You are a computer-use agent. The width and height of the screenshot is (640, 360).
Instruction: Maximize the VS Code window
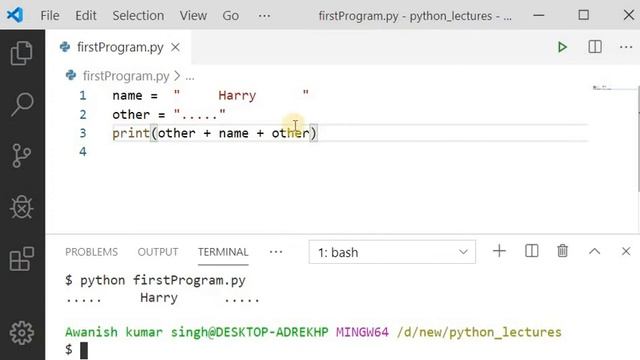click(584, 16)
